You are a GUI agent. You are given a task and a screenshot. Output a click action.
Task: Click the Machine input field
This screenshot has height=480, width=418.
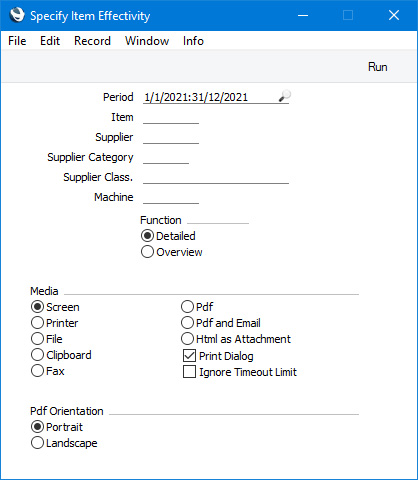pyautogui.click(x=171, y=197)
